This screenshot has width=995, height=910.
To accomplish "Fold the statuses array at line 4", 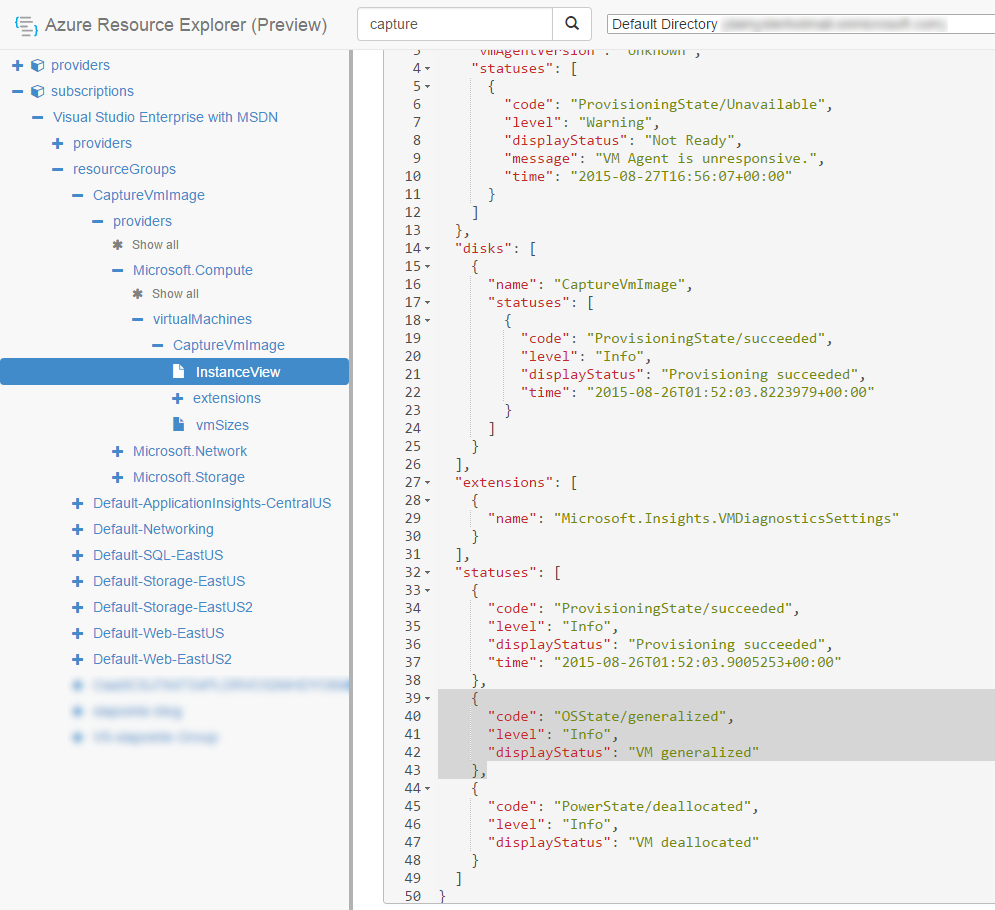I will 428,69.
